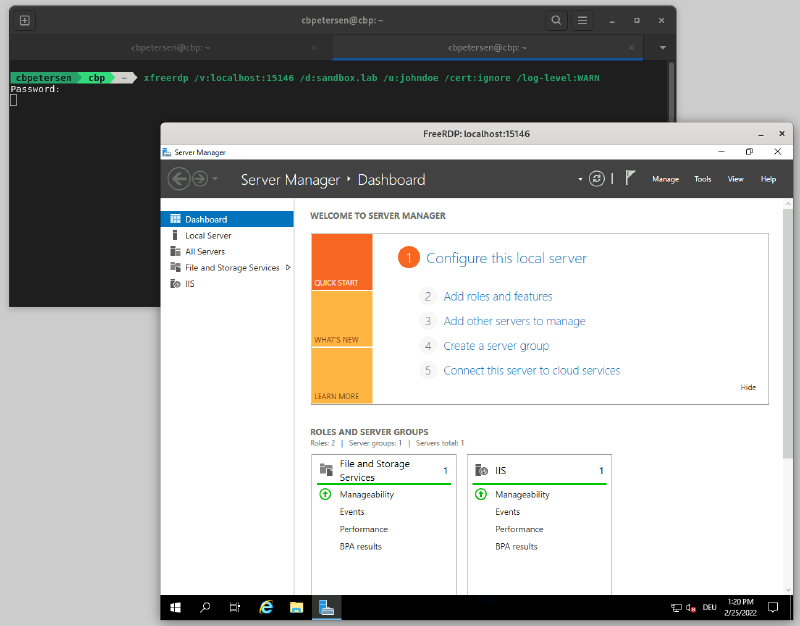
Task: Click the Windows Start button
Action: click(175, 607)
